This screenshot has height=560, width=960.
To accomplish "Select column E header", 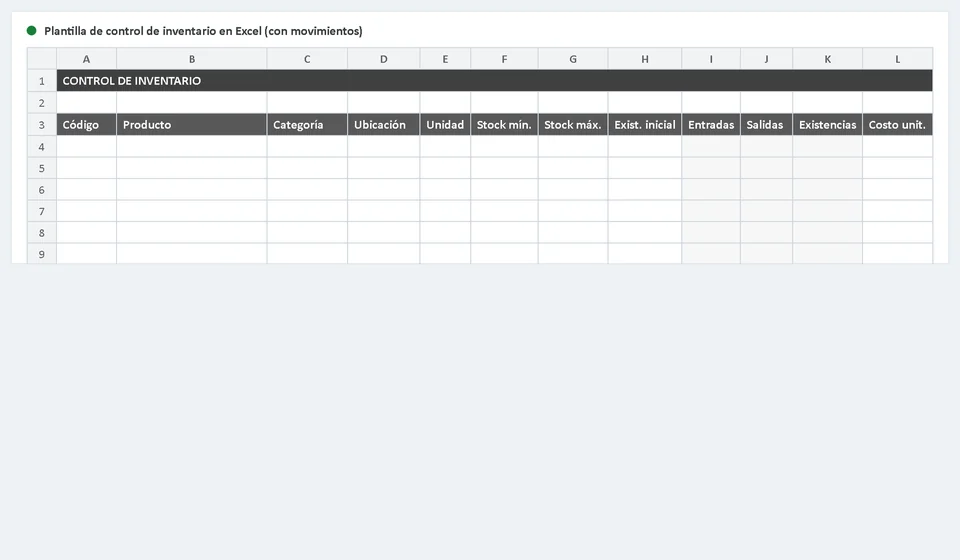I will (445, 59).
